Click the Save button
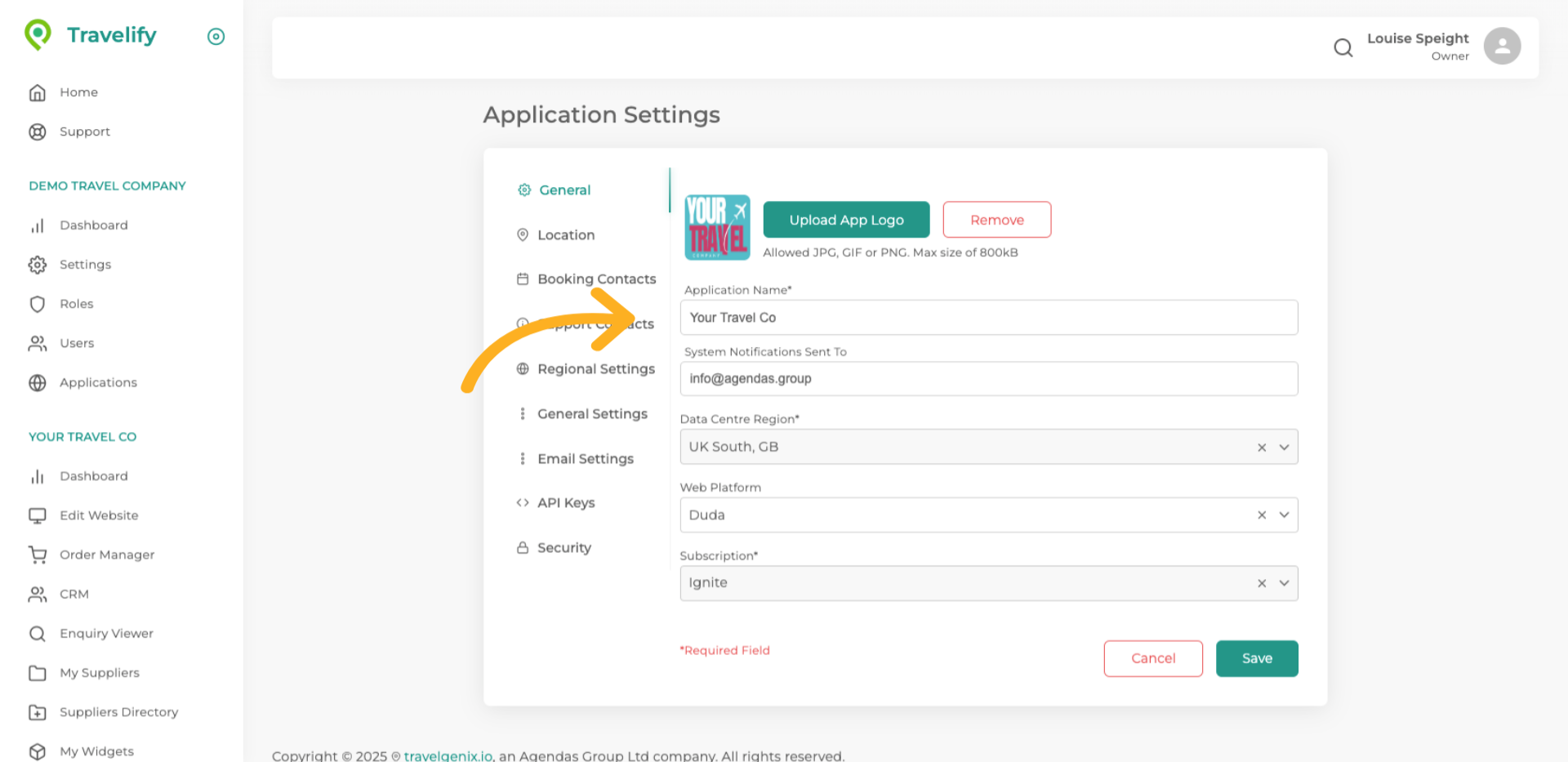This screenshot has height=762, width=1568. (x=1256, y=658)
